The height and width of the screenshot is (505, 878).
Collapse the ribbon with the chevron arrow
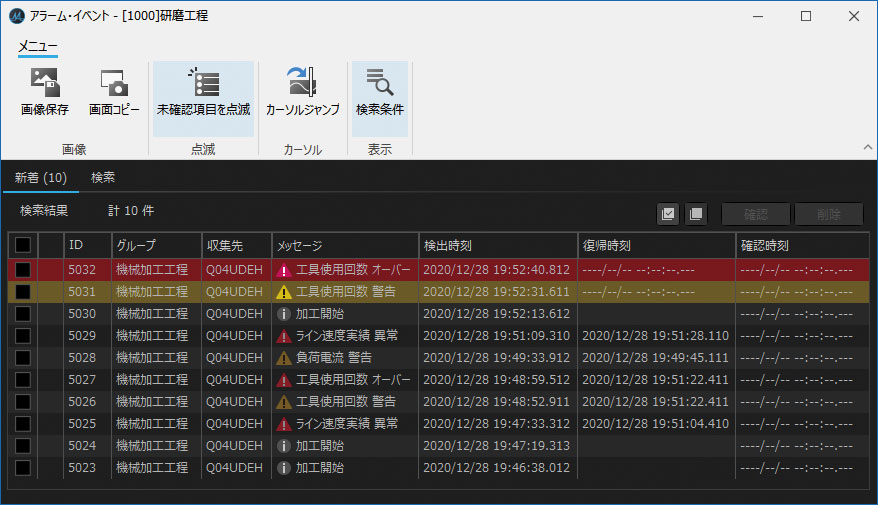(x=867, y=147)
